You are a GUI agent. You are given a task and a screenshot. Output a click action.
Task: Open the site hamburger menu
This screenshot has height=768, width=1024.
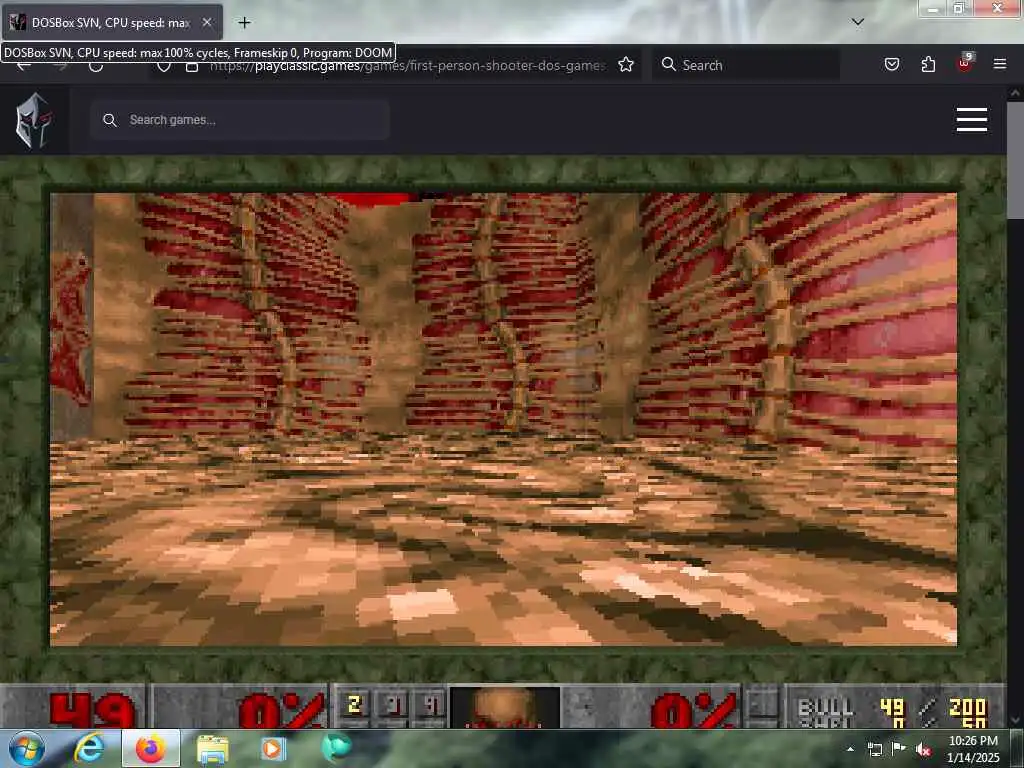(972, 120)
